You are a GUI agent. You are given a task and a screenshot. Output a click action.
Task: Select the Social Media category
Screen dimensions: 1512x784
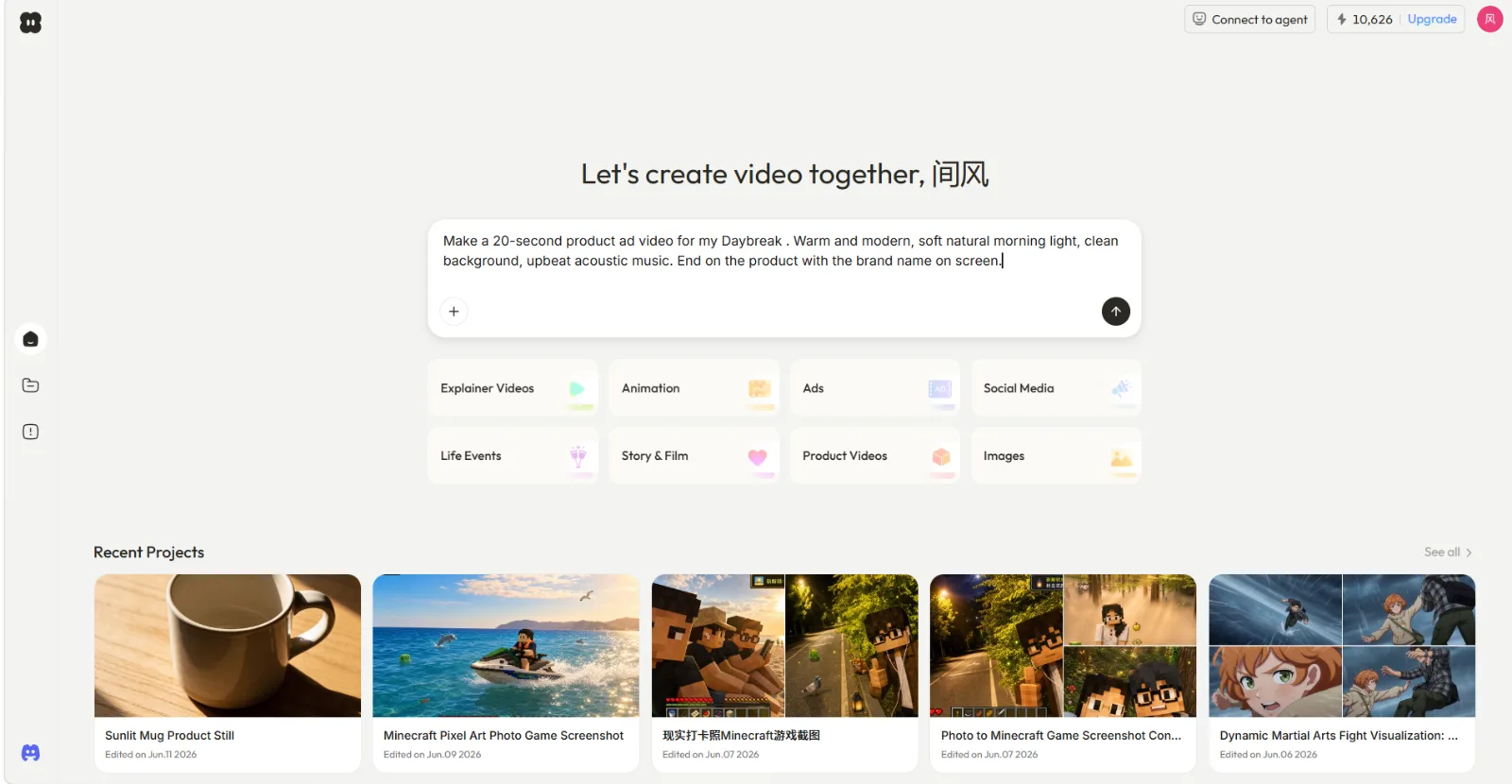click(x=1057, y=388)
